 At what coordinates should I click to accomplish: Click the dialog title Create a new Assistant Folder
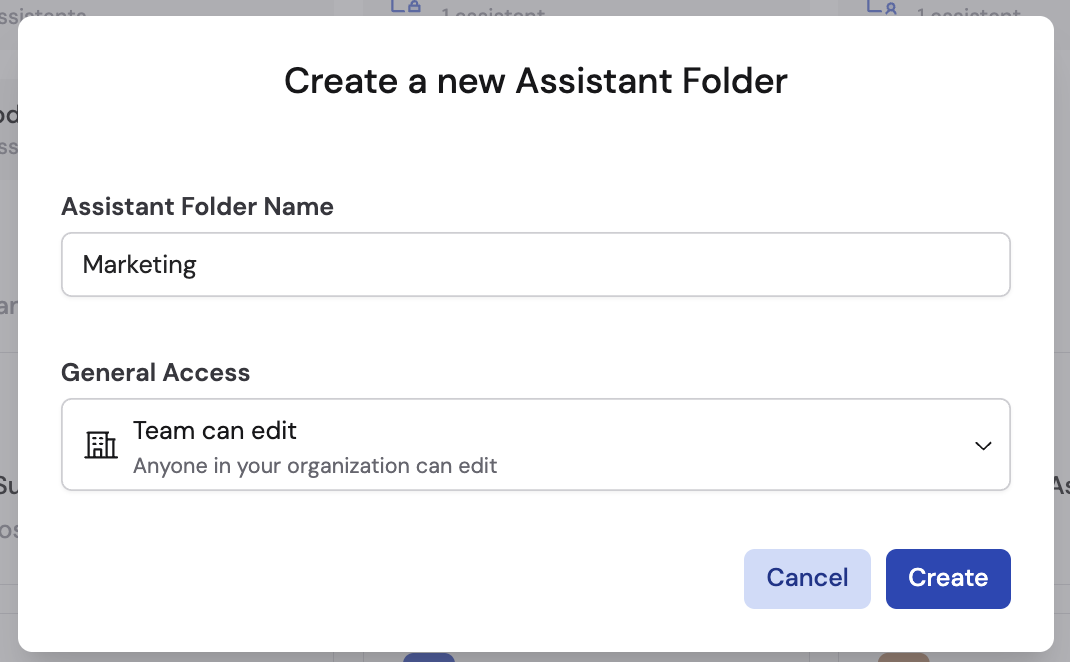click(x=535, y=81)
